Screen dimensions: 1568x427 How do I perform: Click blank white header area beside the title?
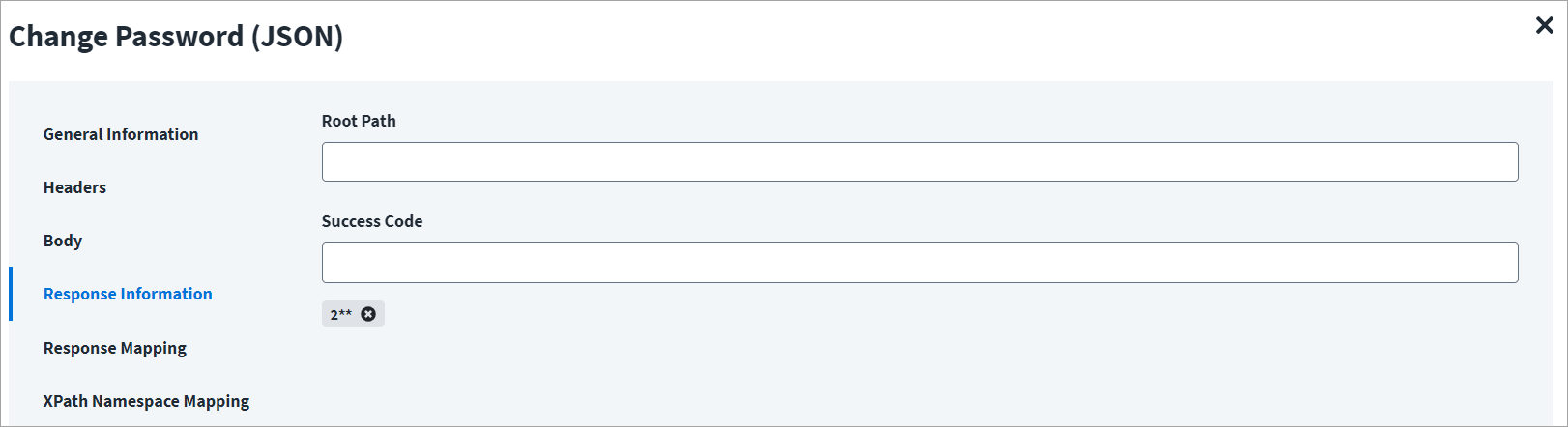point(870,39)
